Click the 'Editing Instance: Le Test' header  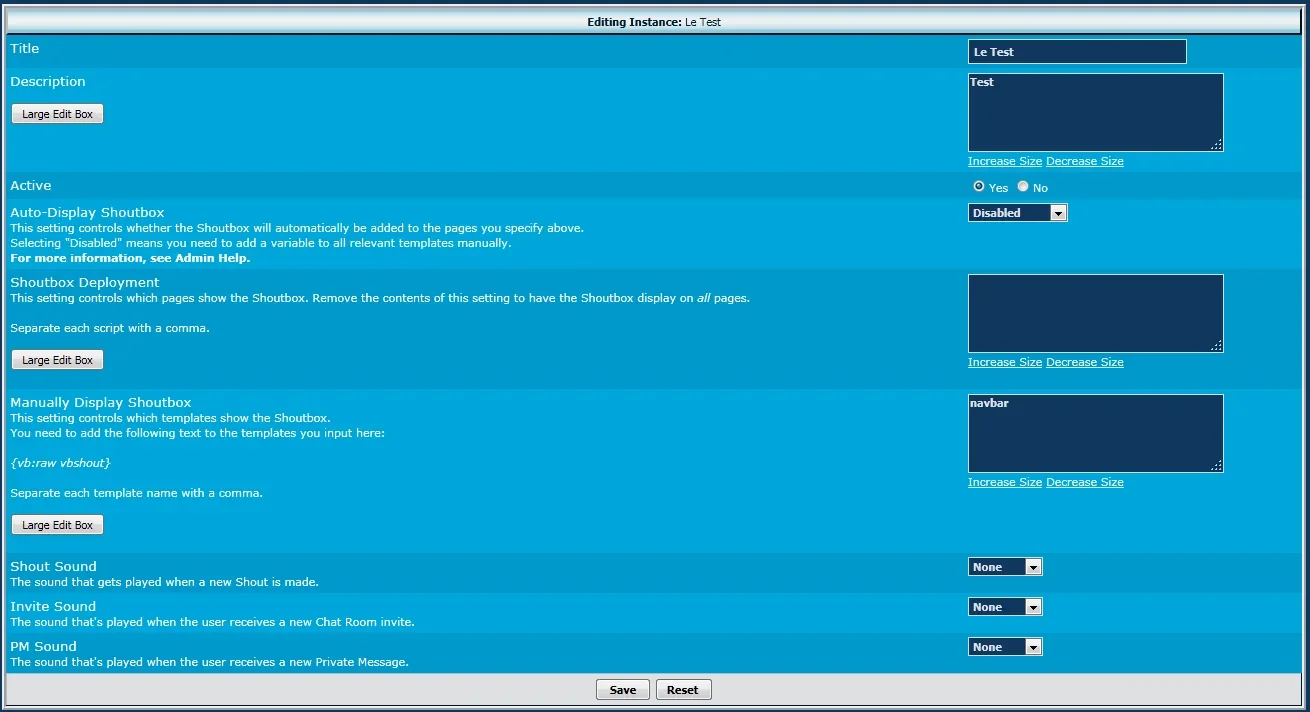[654, 22]
